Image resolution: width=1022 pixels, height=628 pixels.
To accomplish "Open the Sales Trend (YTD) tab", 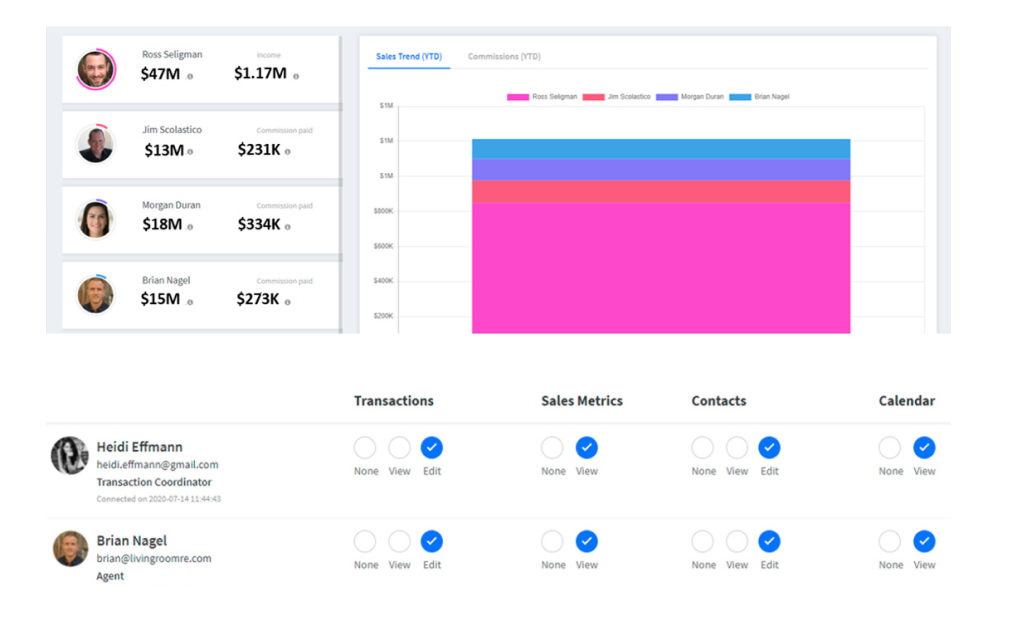I will pyautogui.click(x=409, y=57).
